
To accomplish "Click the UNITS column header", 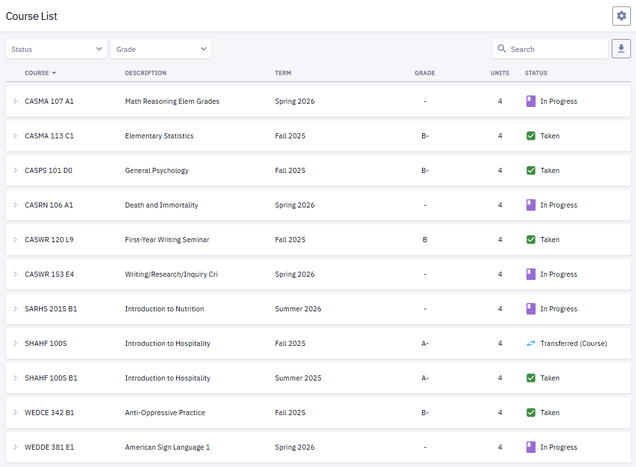I will click(500, 73).
